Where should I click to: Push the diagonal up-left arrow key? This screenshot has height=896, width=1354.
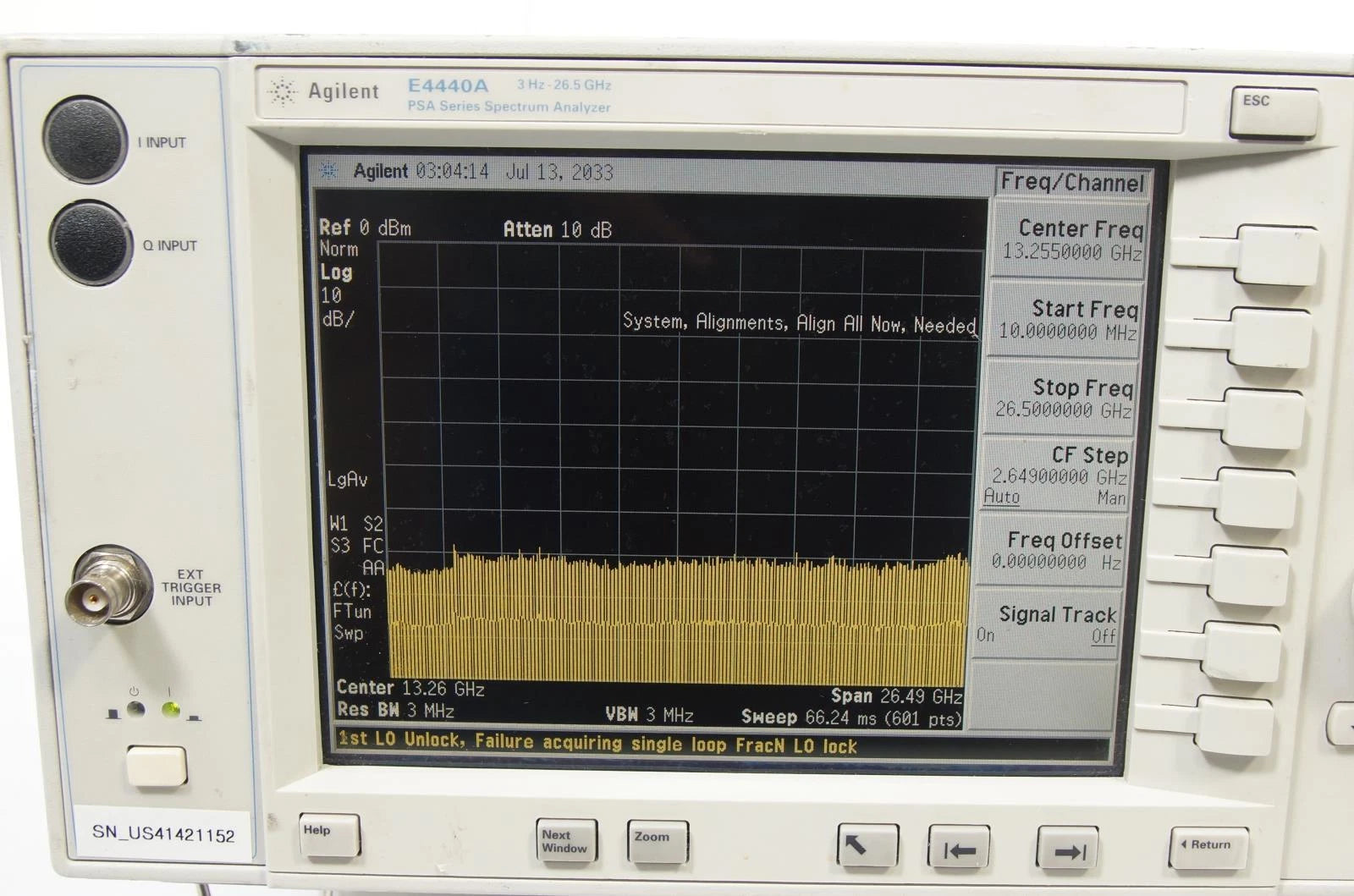[x=867, y=845]
